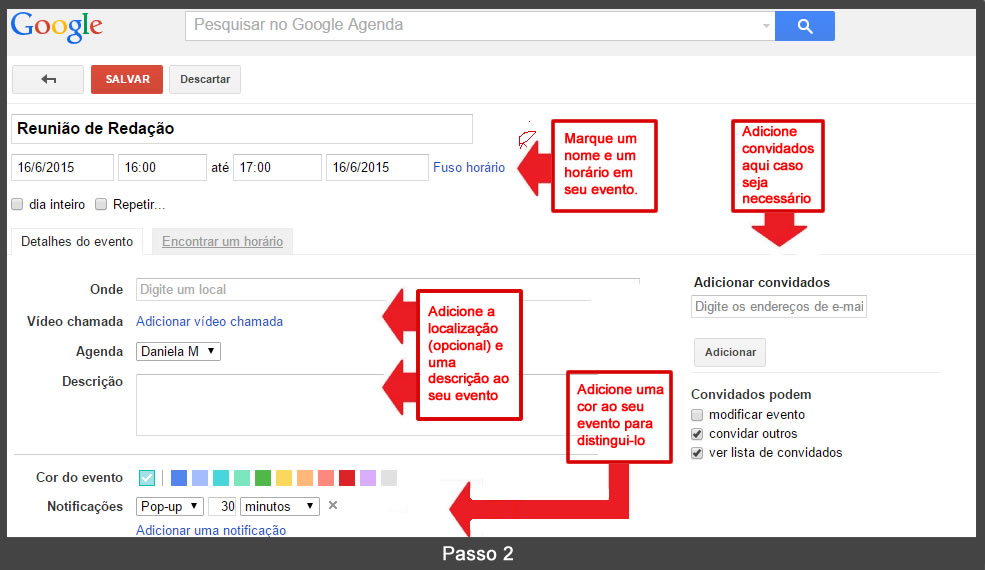Switch to the 'Encontrar um horário' tab
Viewport: 985px width, 570px height.
tap(222, 241)
